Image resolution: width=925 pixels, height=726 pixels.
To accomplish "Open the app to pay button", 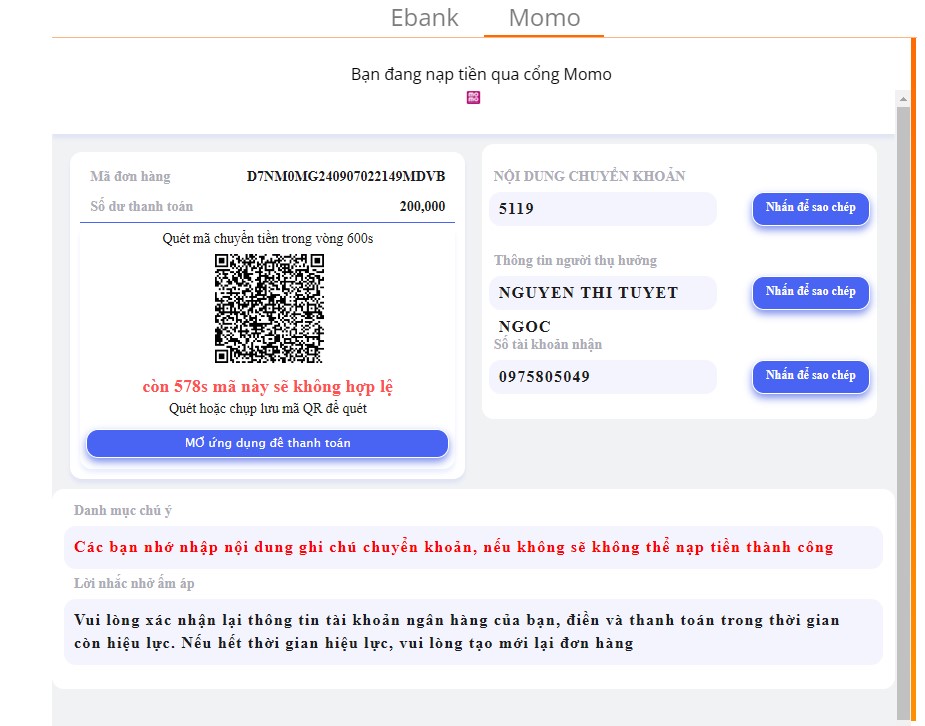I will (267, 443).
